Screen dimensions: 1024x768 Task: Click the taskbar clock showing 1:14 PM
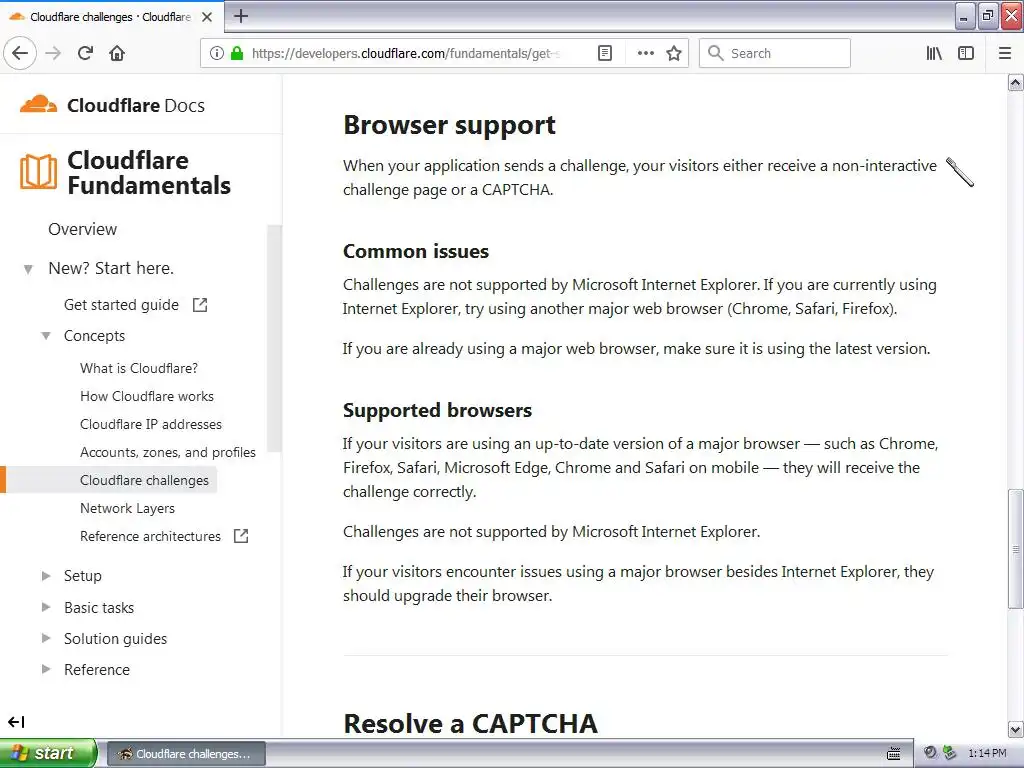pos(987,754)
